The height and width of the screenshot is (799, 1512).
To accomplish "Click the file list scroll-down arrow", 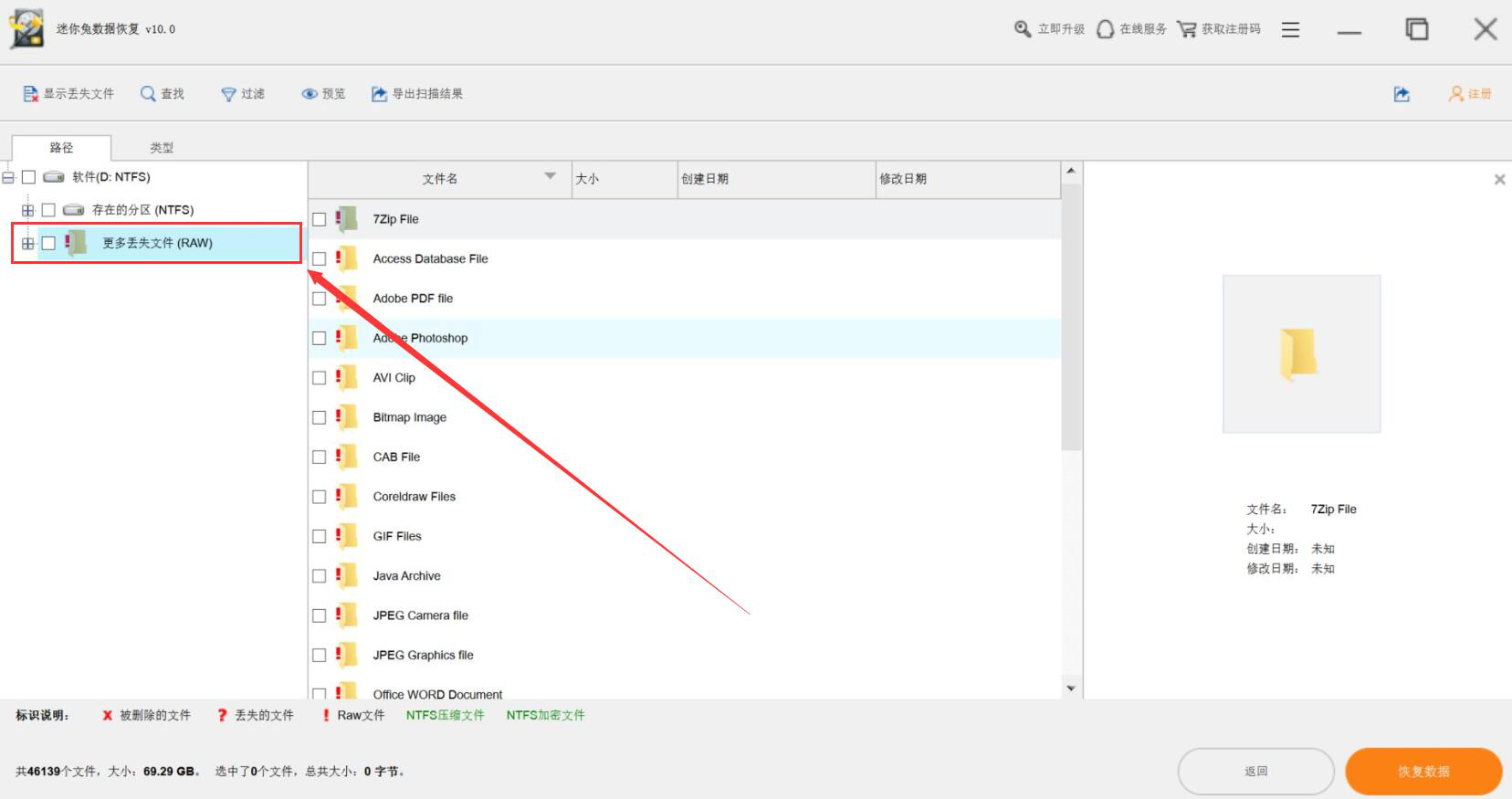I will (x=1071, y=689).
